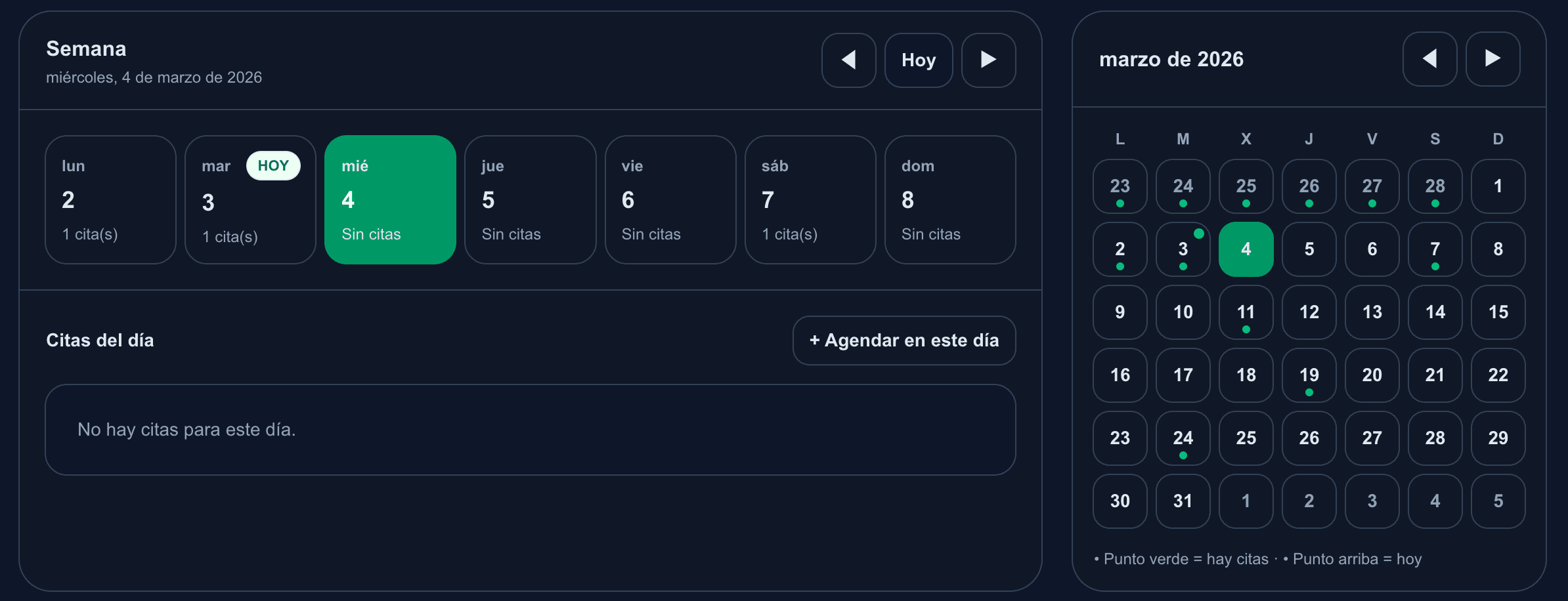Click the No hay citas message area
The width and height of the screenshot is (1568, 601).
pyautogui.click(x=529, y=429)
